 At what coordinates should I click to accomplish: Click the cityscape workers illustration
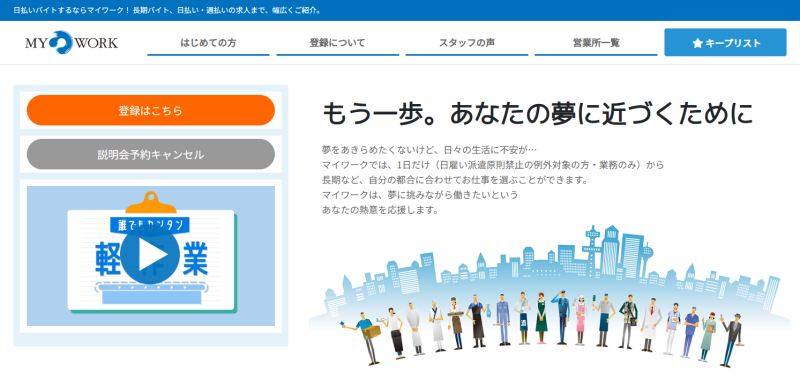pos(549,296)
